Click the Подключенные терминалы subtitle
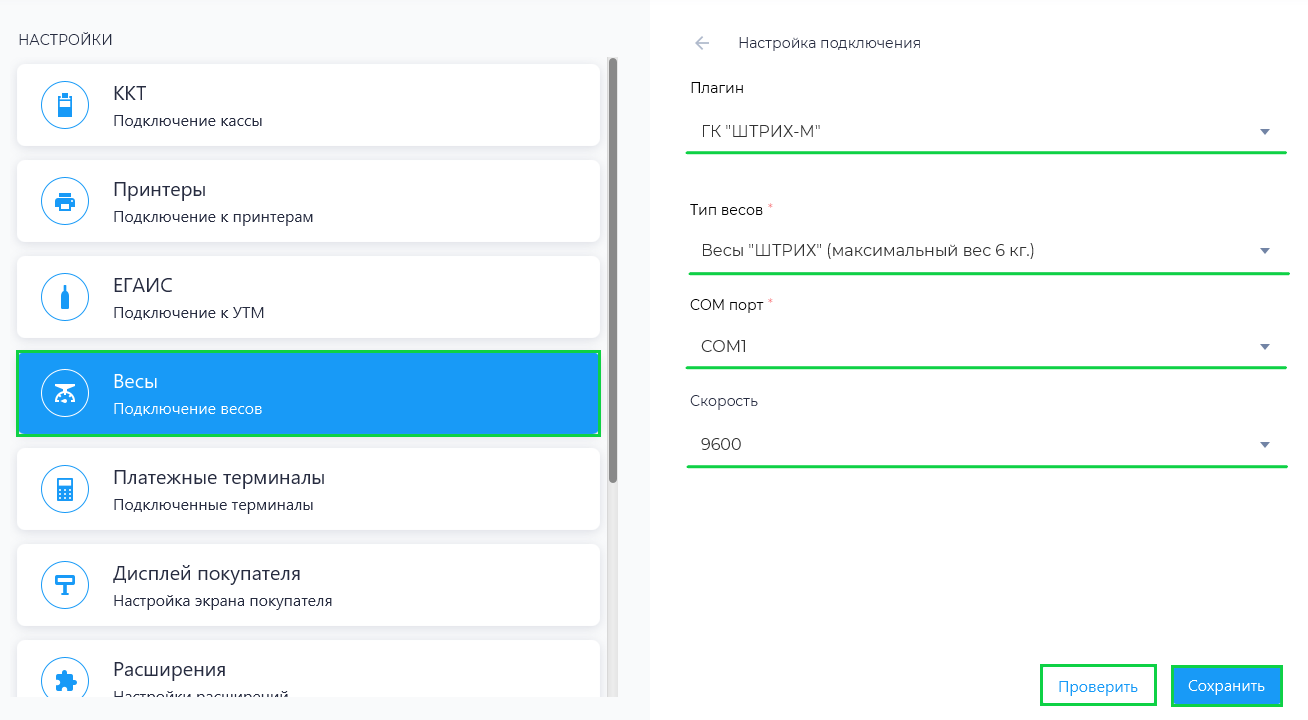The height and width of the screenshot is (720, 1308). point(213,505)
